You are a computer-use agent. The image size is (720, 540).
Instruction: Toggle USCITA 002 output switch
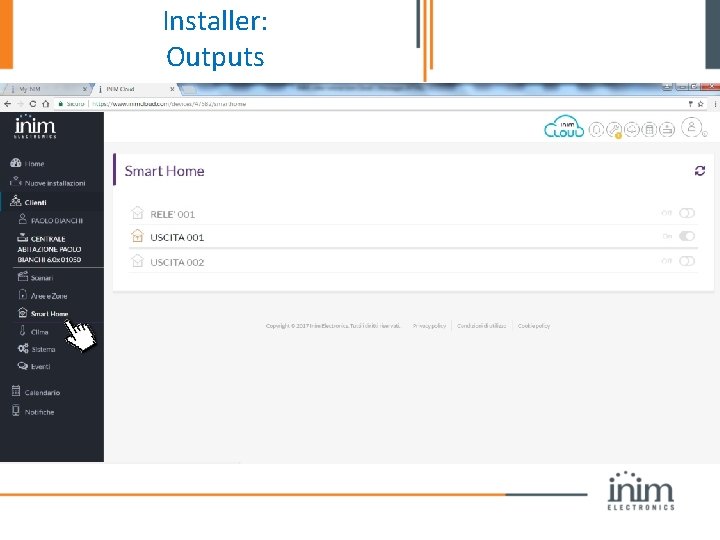687,261
